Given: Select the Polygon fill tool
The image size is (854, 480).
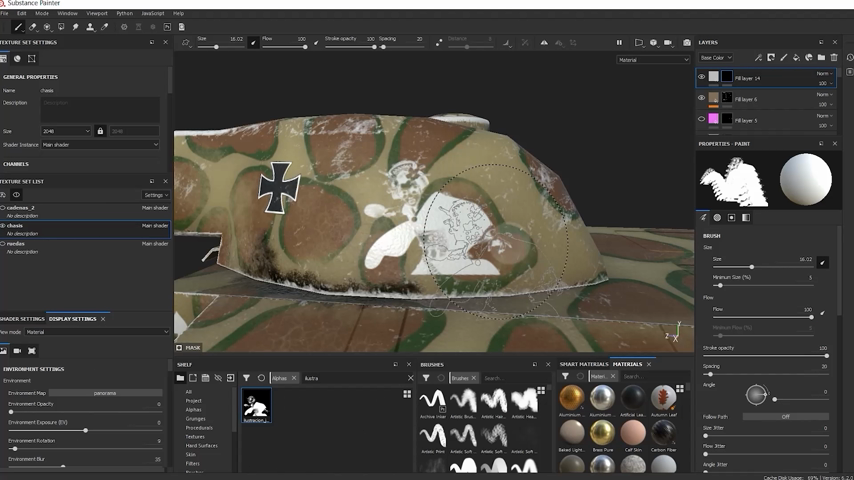Looking at the screenshot, I should tap(61, 27).
